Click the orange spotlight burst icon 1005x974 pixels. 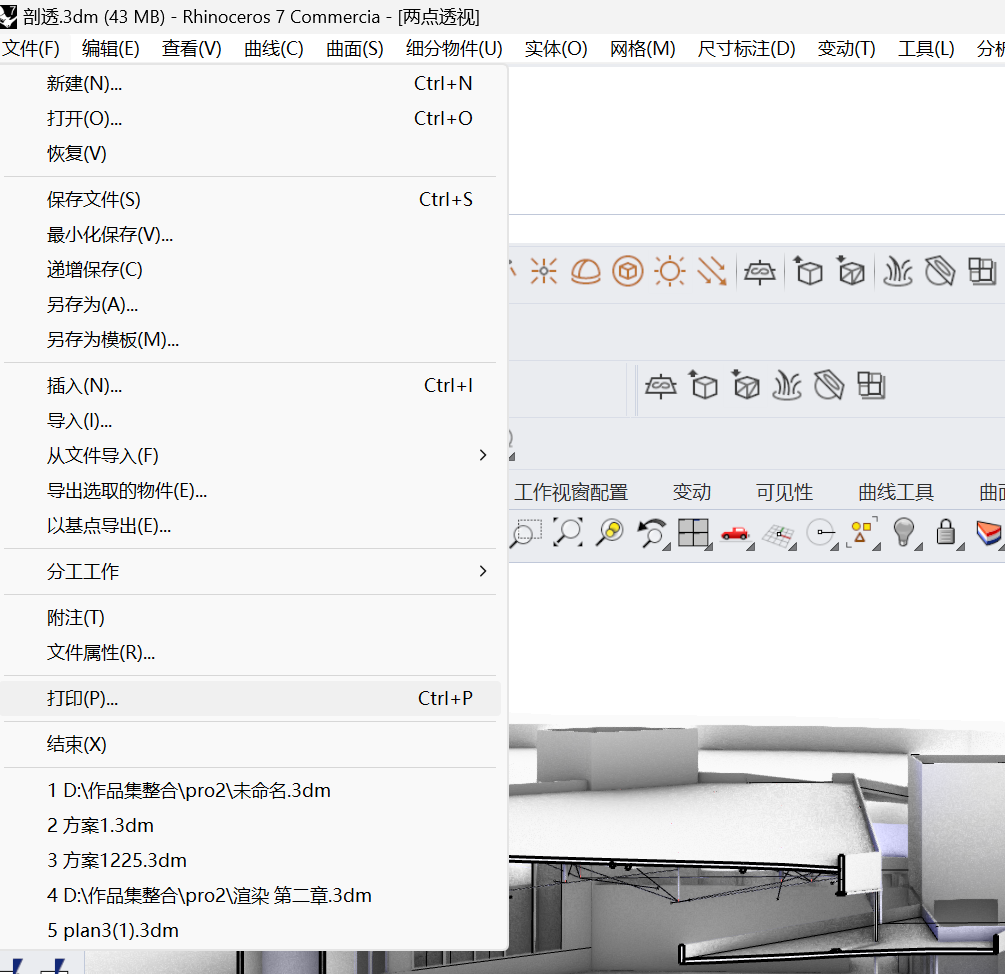pos(544,271)
